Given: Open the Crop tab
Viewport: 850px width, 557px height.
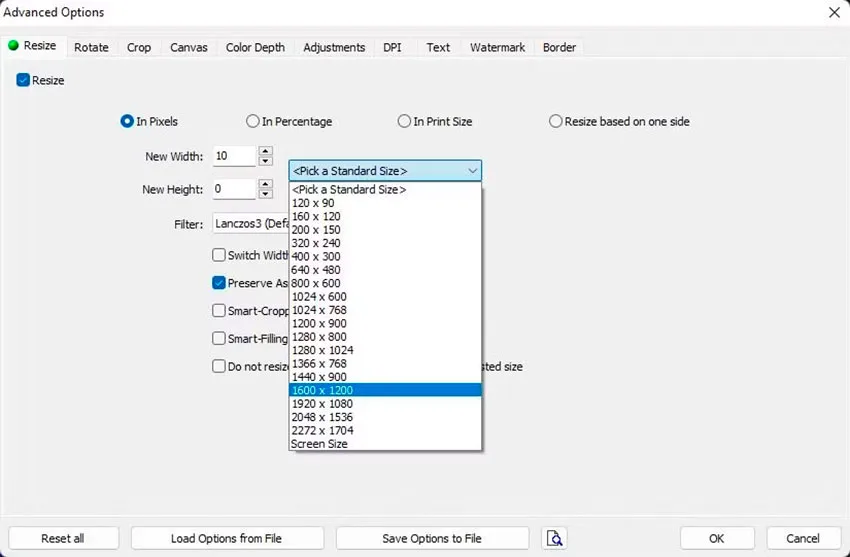Looking at the screenshot, I should pos(139,47).
